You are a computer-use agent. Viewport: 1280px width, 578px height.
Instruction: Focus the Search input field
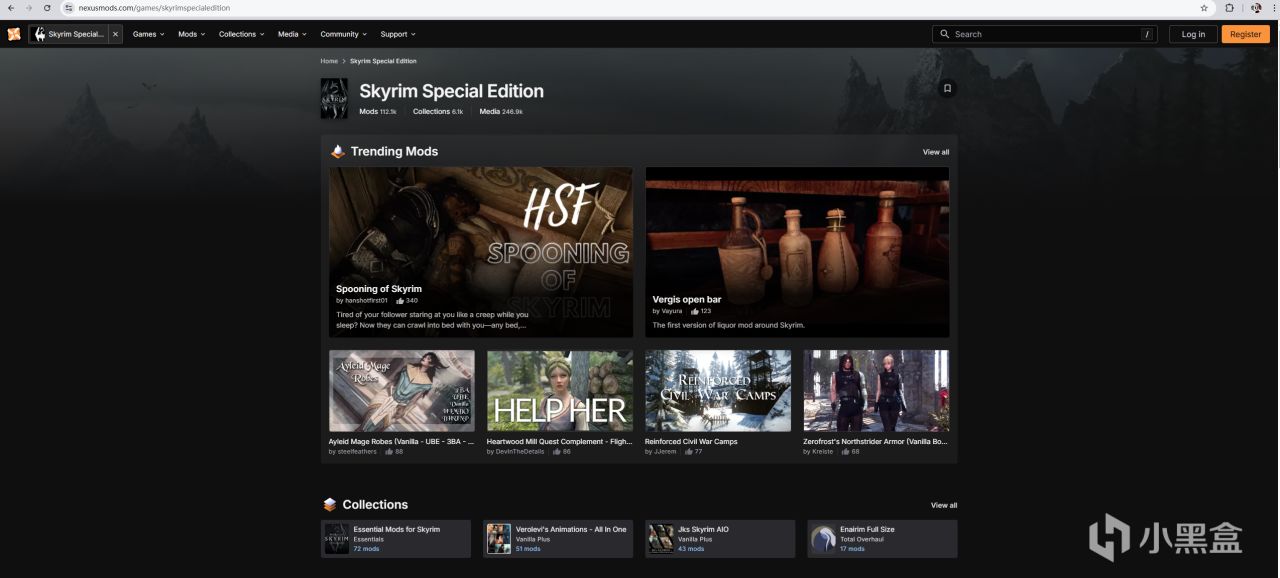click(1045, 34)
